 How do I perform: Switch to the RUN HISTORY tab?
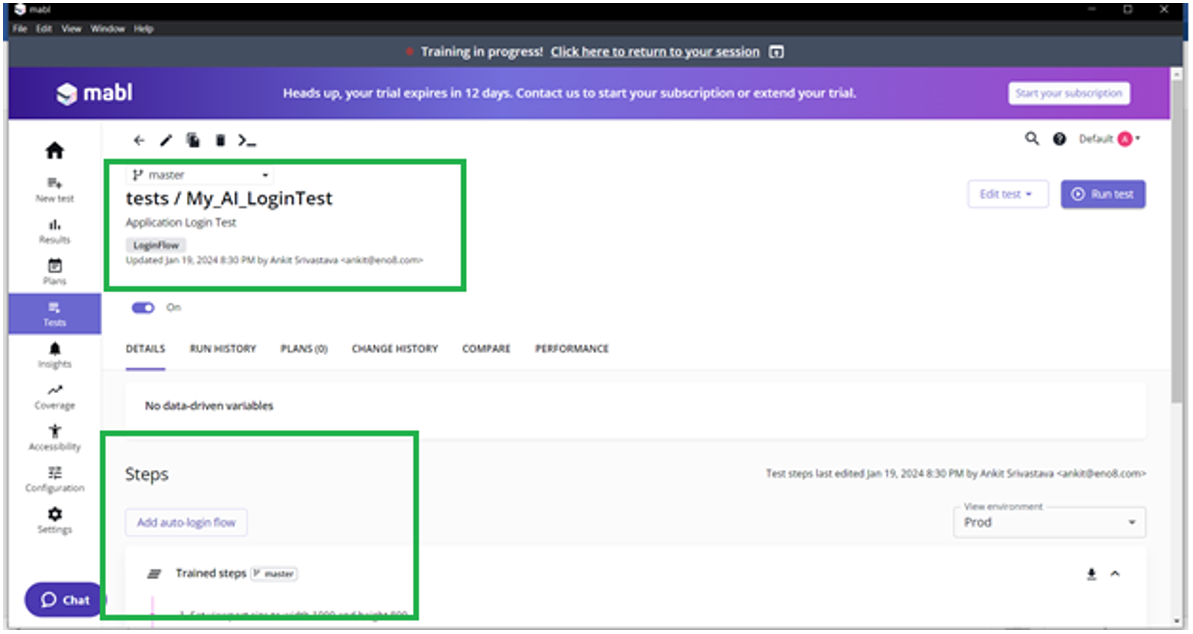coord(223,349)
